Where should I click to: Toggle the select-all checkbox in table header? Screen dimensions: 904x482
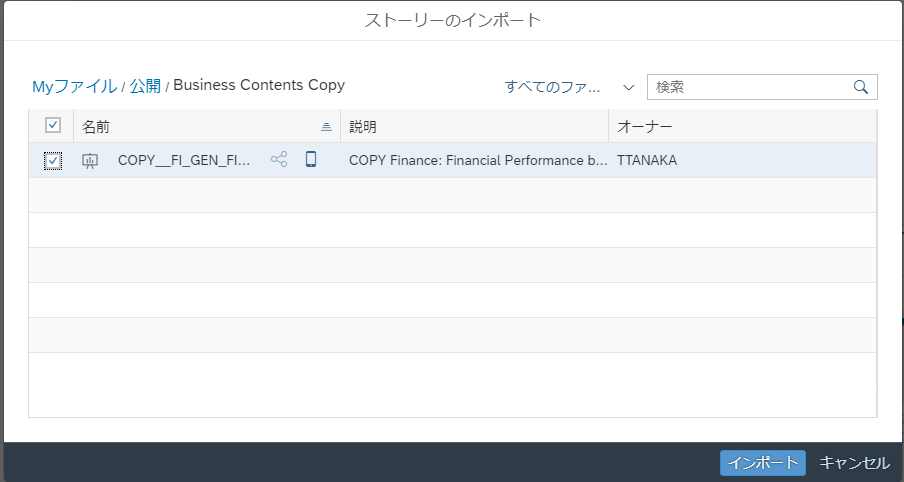pyautogui.click(x=53, y=126)
